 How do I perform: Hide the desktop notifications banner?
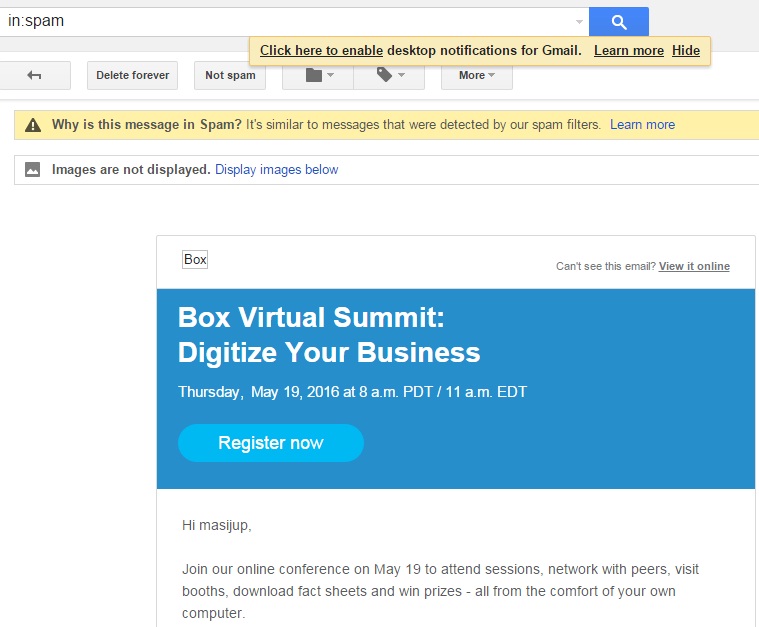coord(686,50)
